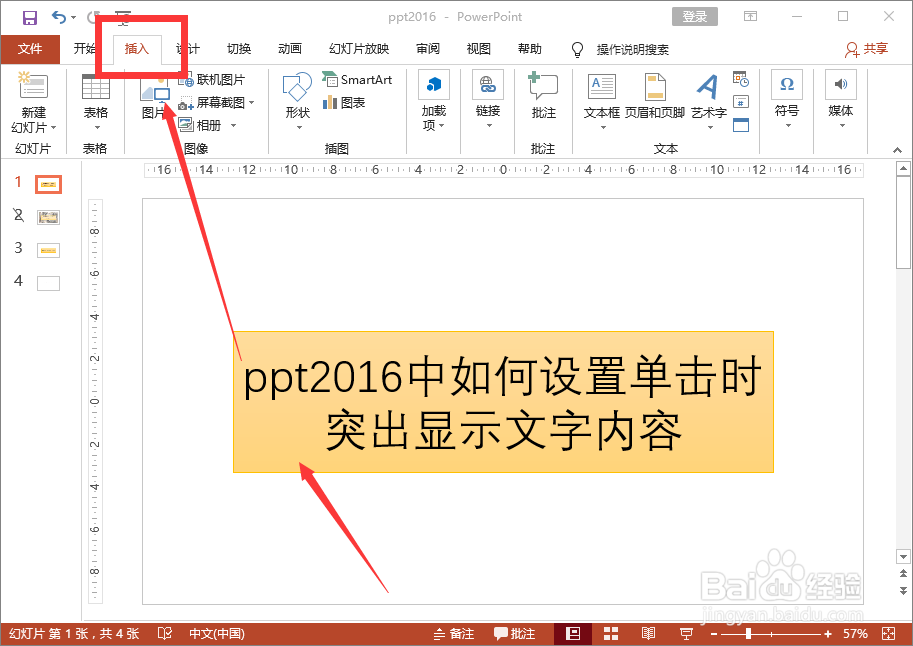Go to next slide double-arrow button

903,590
